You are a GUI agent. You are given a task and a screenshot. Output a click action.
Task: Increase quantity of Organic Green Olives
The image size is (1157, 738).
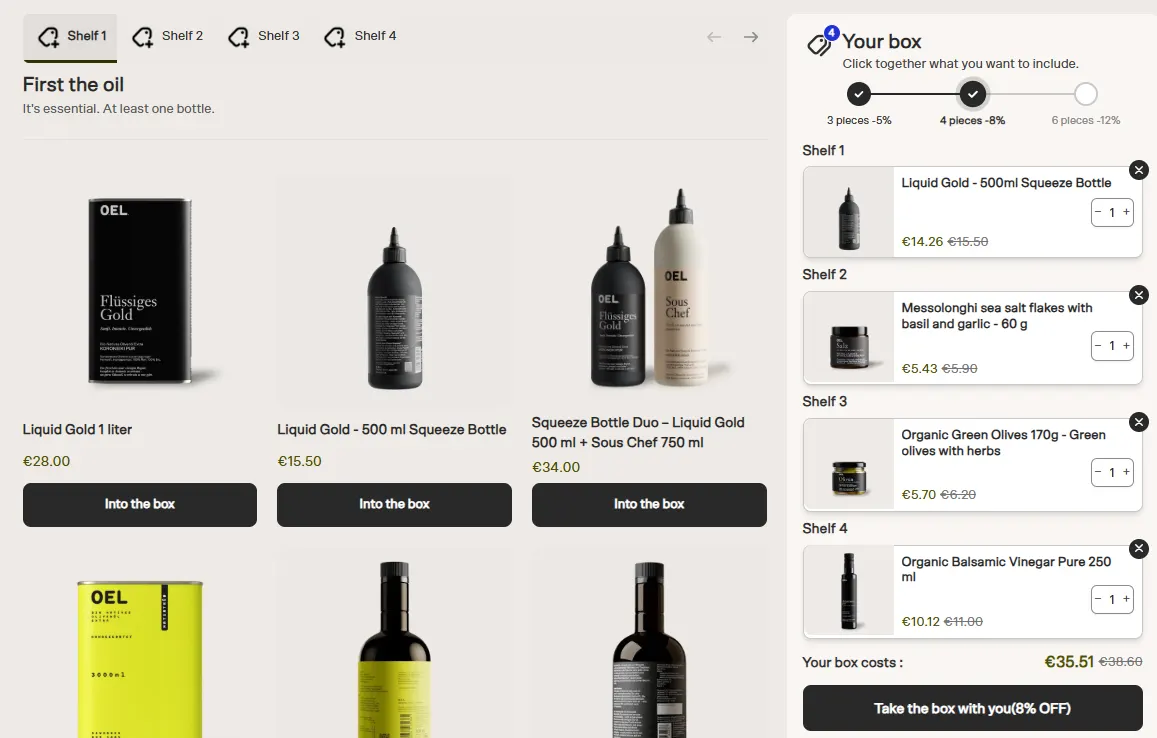[x=1126, y=472]
